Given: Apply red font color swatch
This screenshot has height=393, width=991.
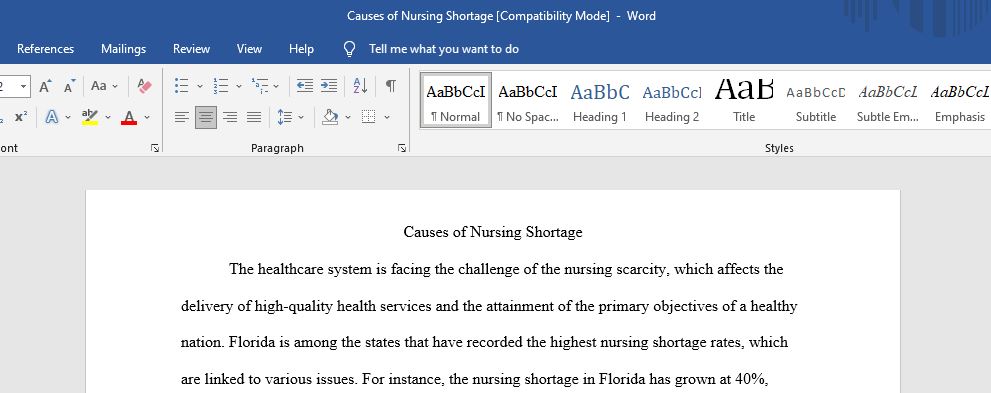Looking at the screenshot, I should [x=129, y=117].
